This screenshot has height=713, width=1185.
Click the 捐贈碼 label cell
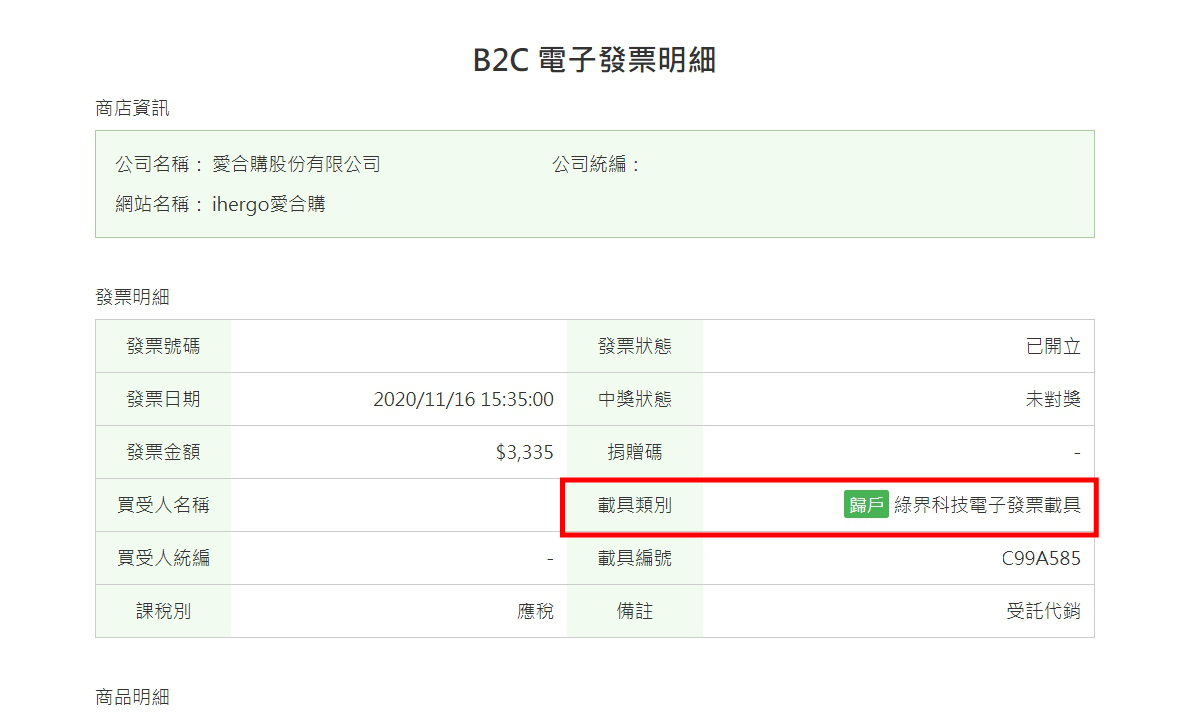tap(635, 452)
